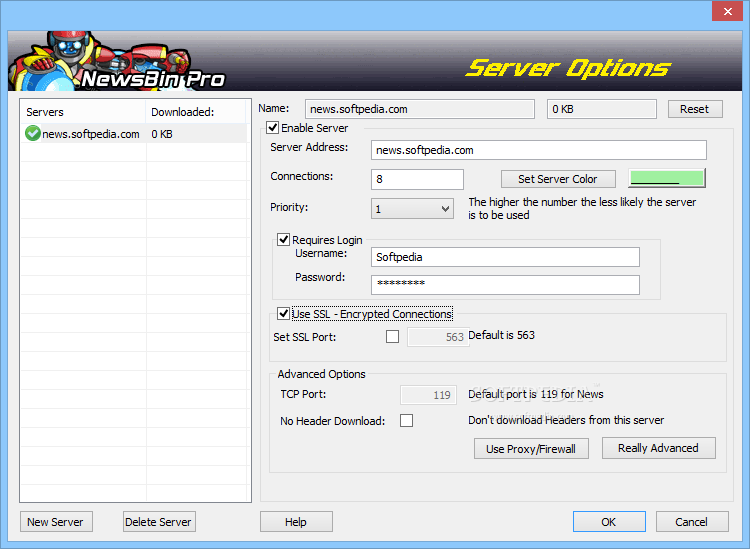Click in the Connections field showing 8
This screenshot has width=750, height=549.
click(x=417, y=179)
